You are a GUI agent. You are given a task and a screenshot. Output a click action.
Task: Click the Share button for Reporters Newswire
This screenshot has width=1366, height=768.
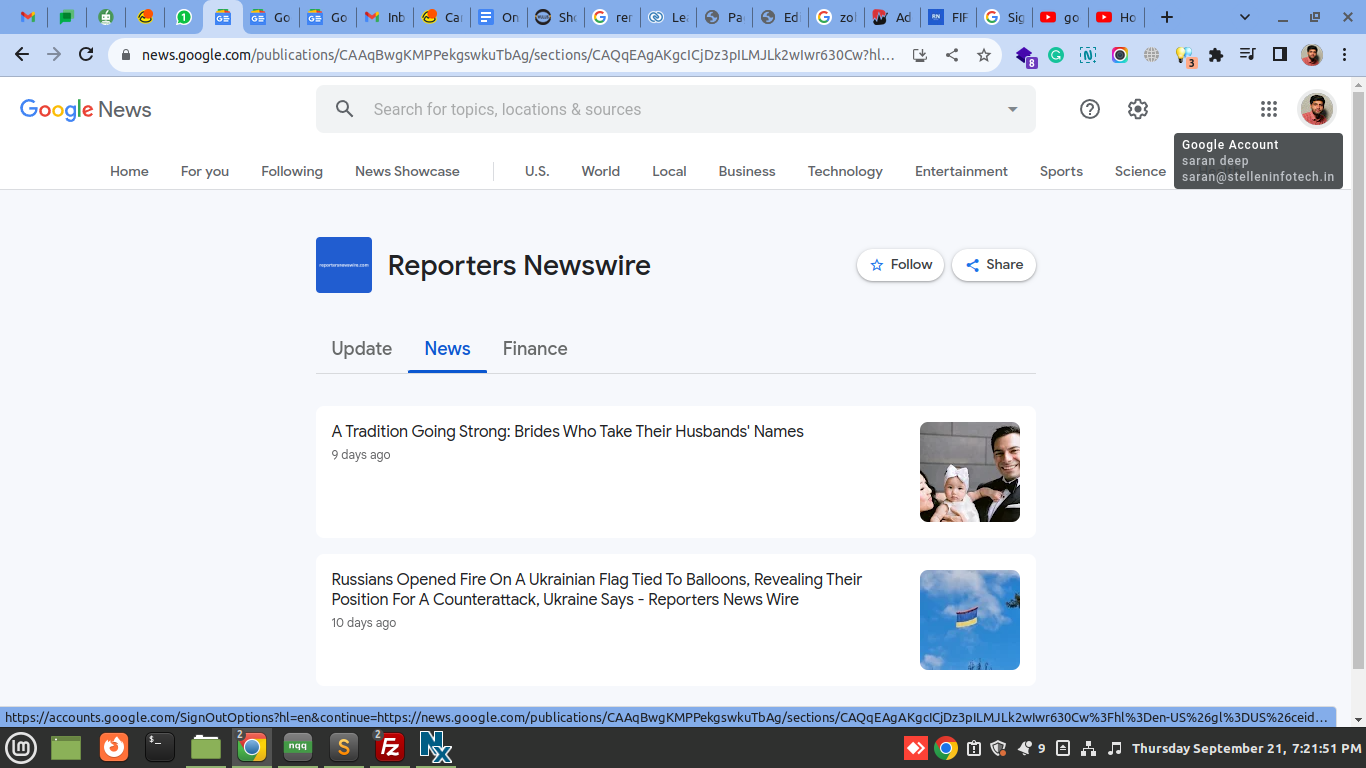(x=994, y=265)
